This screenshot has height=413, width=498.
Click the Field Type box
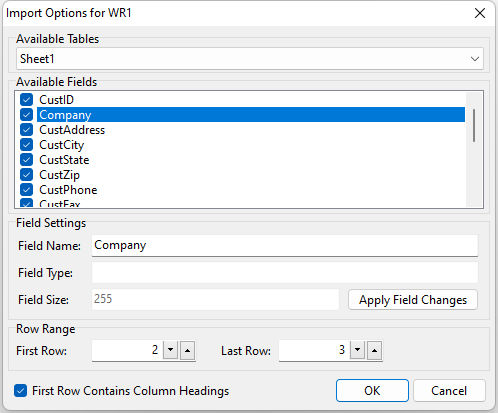coord(285,272)
